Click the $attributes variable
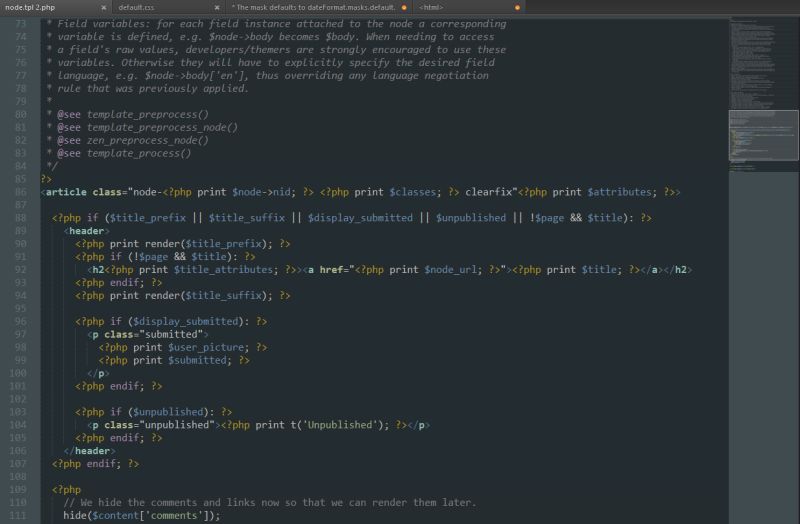This screenshot has width=800, height=524. [x=619, y=192]
